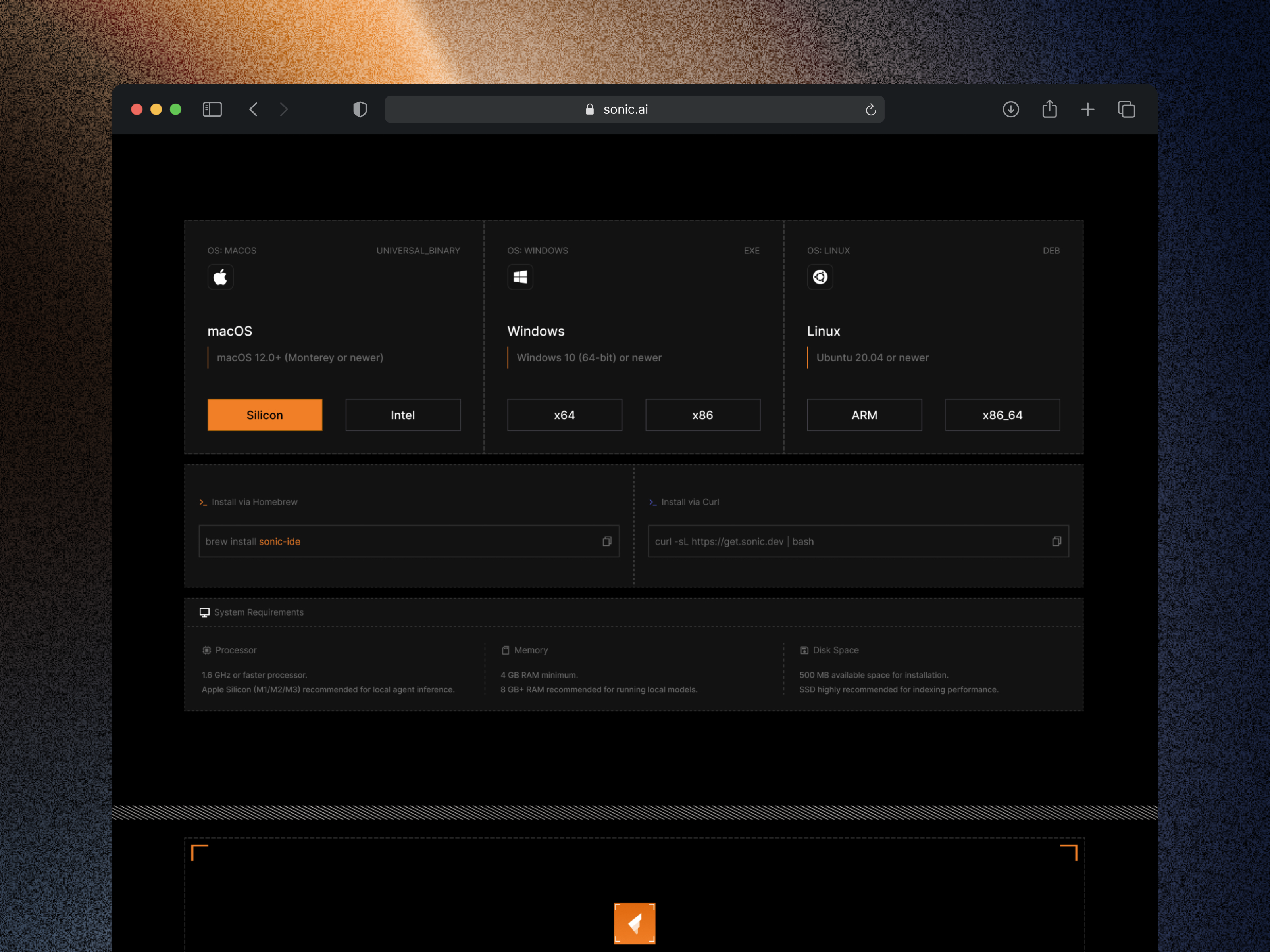The height and width of the screenshot is (952, 1270).
Task: Click "4 GB RAM minimum." text
Action: (539, 675)
